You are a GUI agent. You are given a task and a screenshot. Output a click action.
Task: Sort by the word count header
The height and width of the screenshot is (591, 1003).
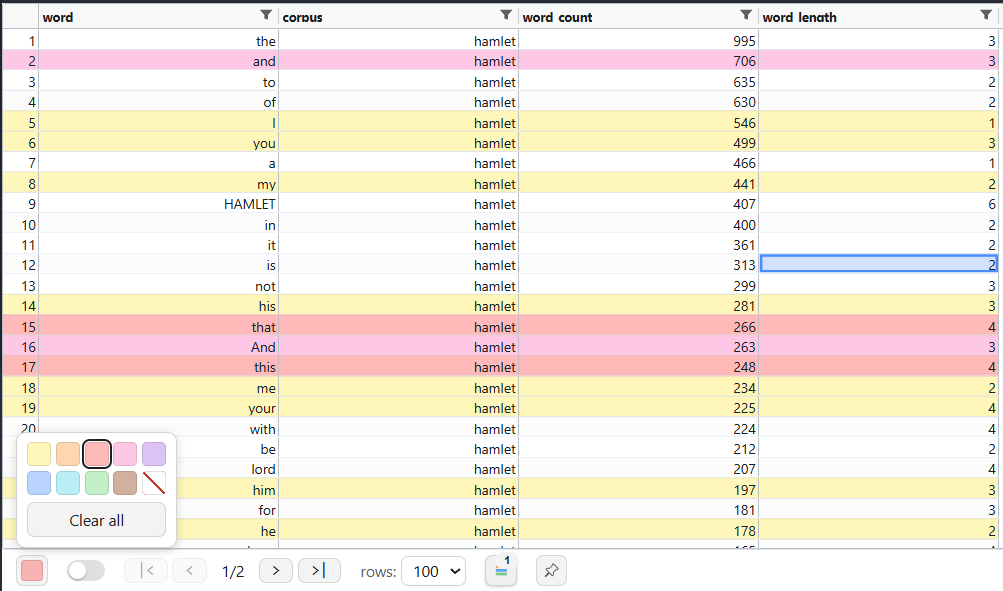[x=557, y=17]
